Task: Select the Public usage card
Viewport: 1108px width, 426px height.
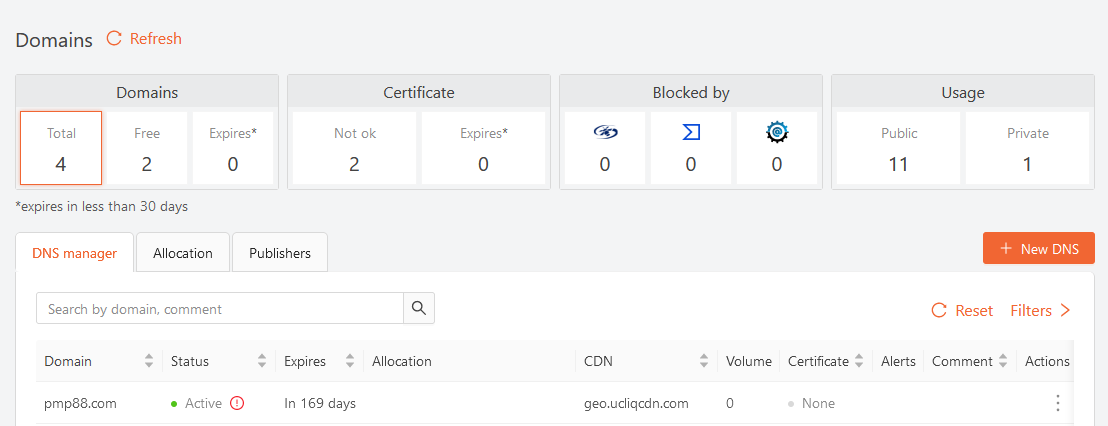Action: (898, 148)
